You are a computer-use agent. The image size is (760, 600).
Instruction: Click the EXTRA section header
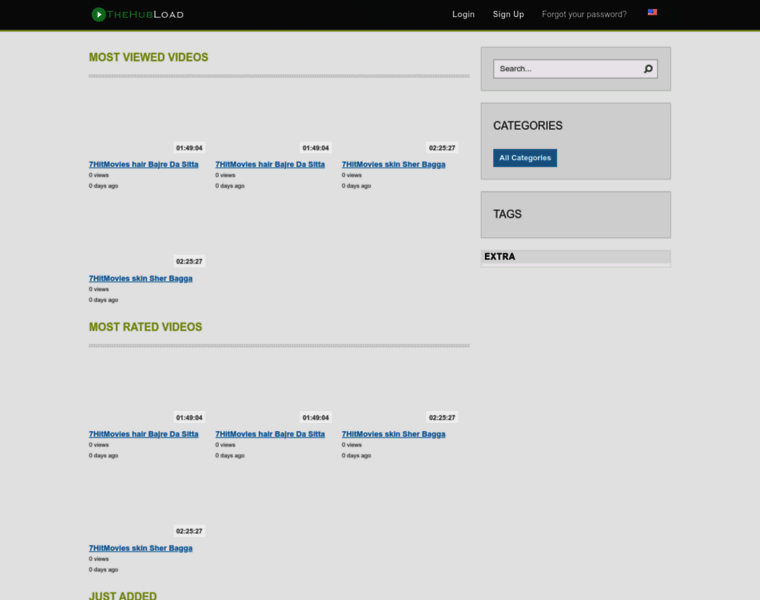[500, 257]
